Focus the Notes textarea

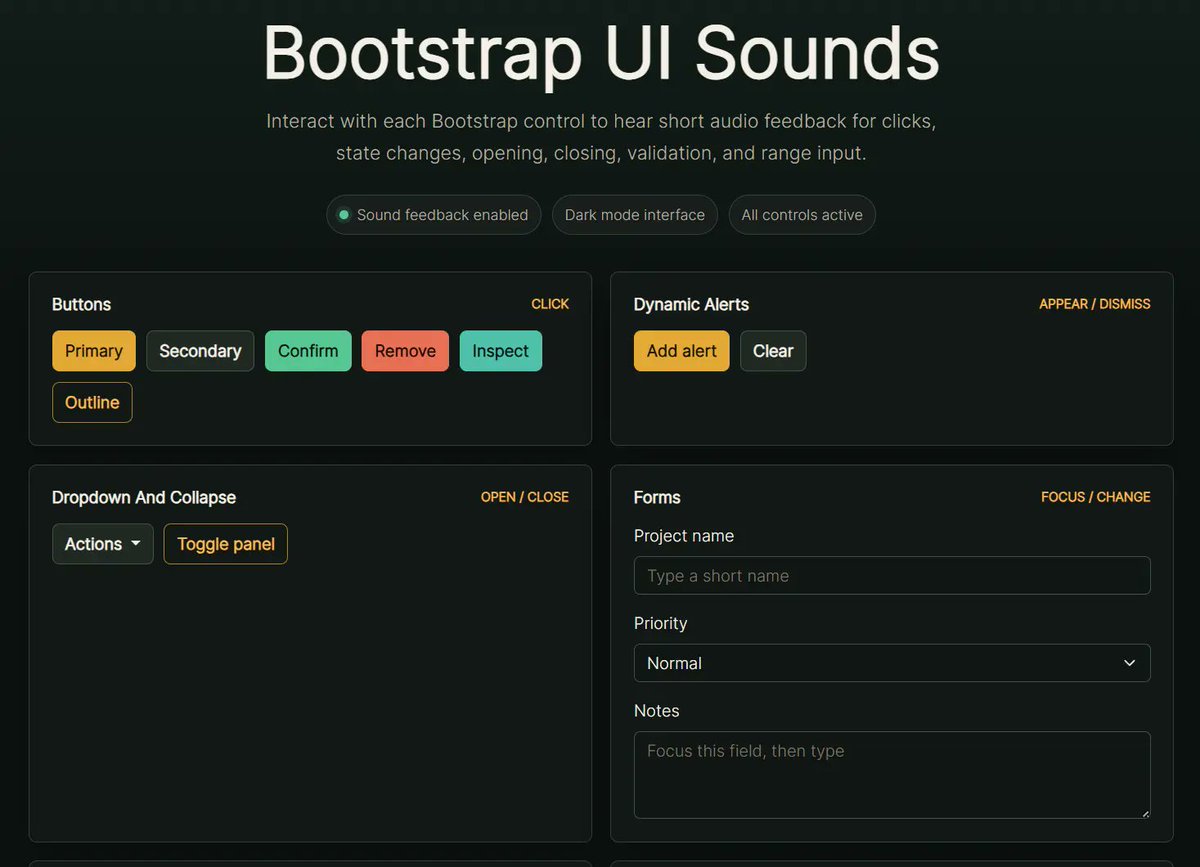892,775
